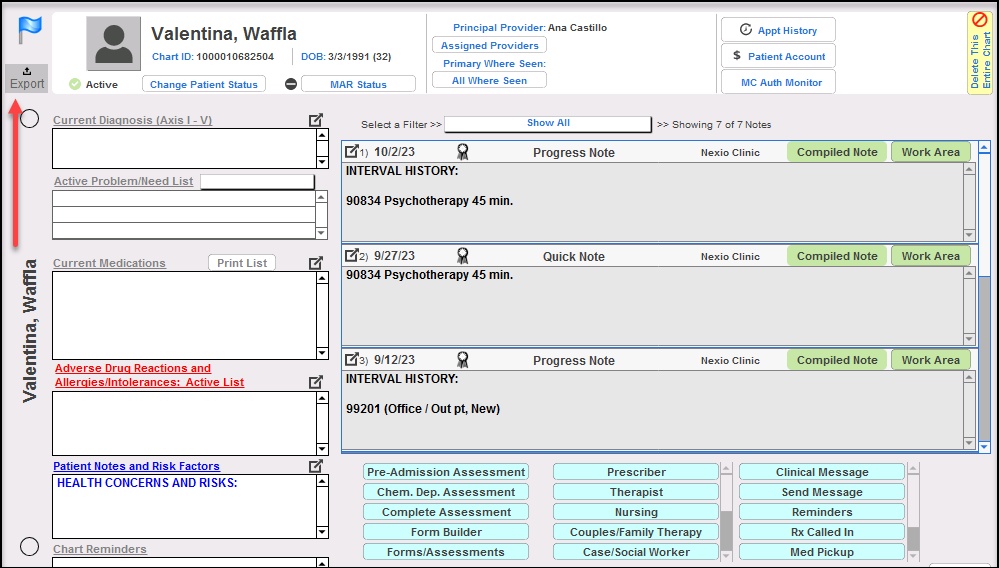Open Current Diagnosis pop-out edit icon
999x568 pixels.
tap(316, 120)
